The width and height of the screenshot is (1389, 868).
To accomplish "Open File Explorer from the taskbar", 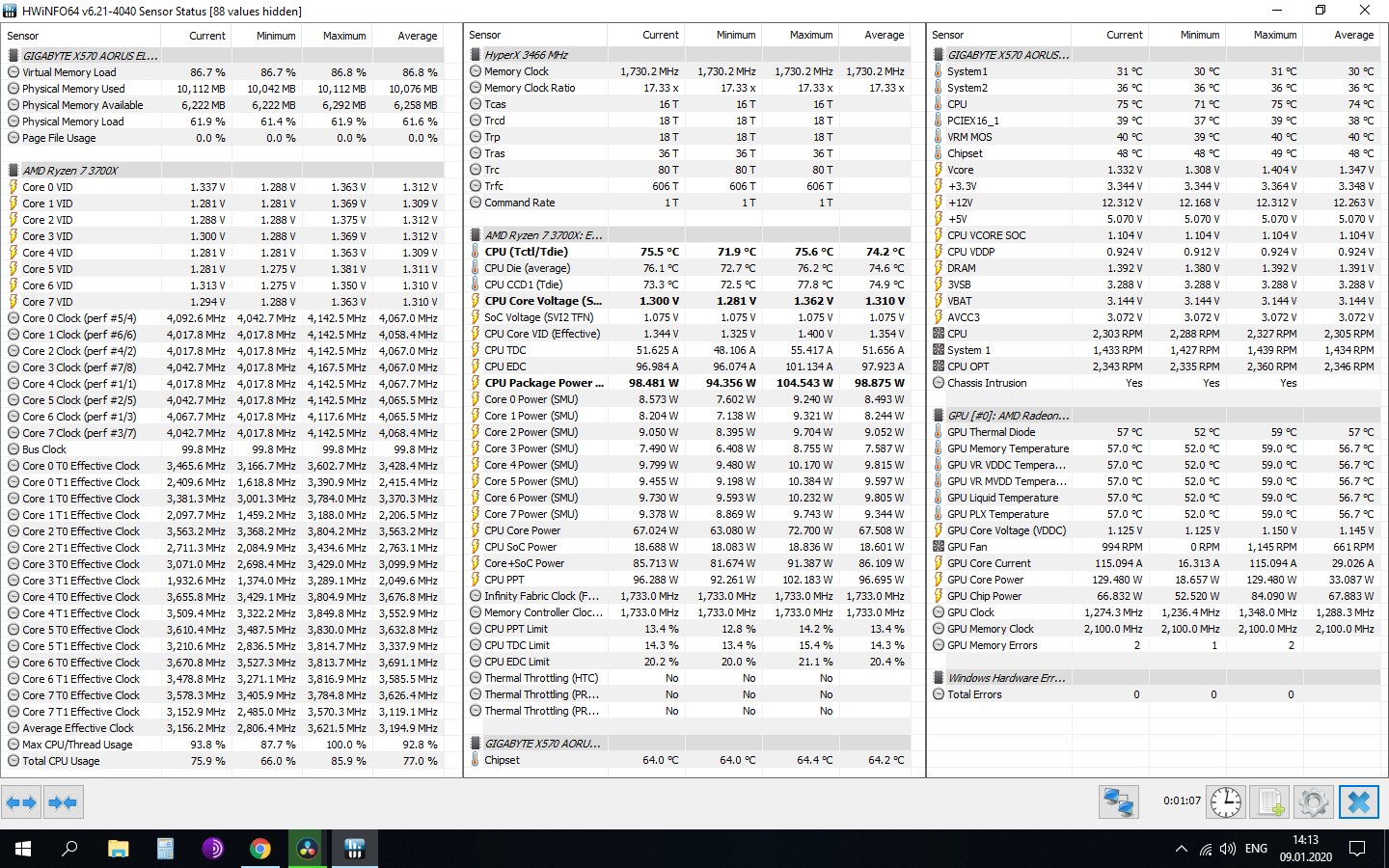I will 118,849.
